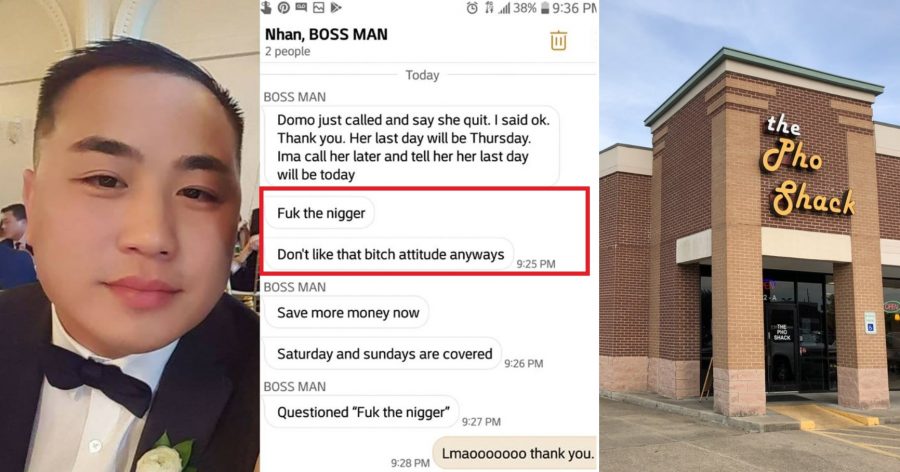Select the 'Domo just called' message bubble
This screenshot has width=900, height=472.
point(412,146)
